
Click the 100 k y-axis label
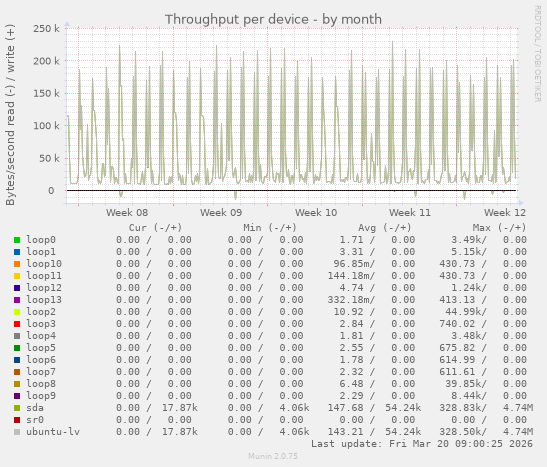click(x=46, y=126)
